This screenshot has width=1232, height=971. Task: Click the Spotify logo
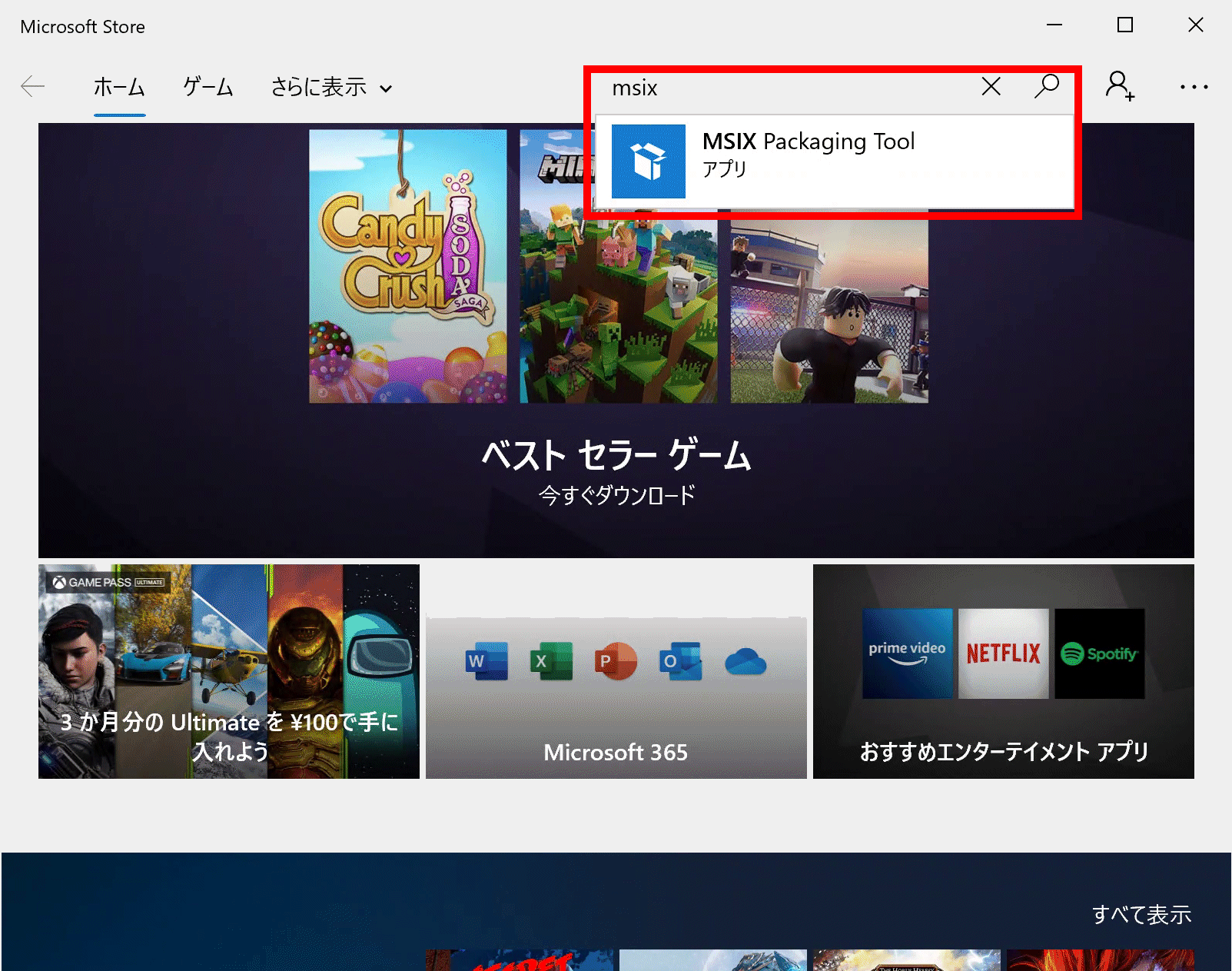(x=1099, y=653)
